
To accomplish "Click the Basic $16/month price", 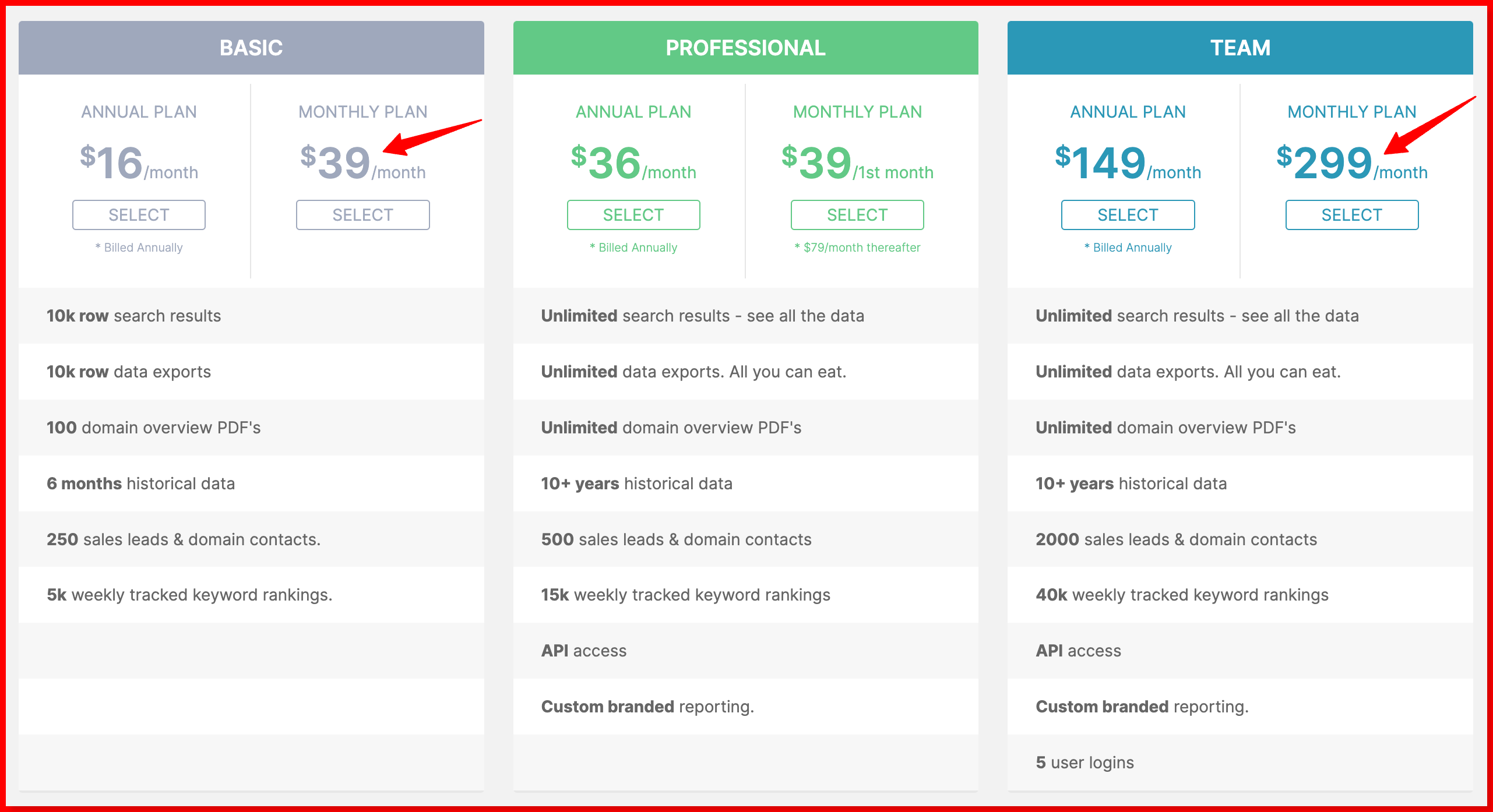I will point(139,163).
